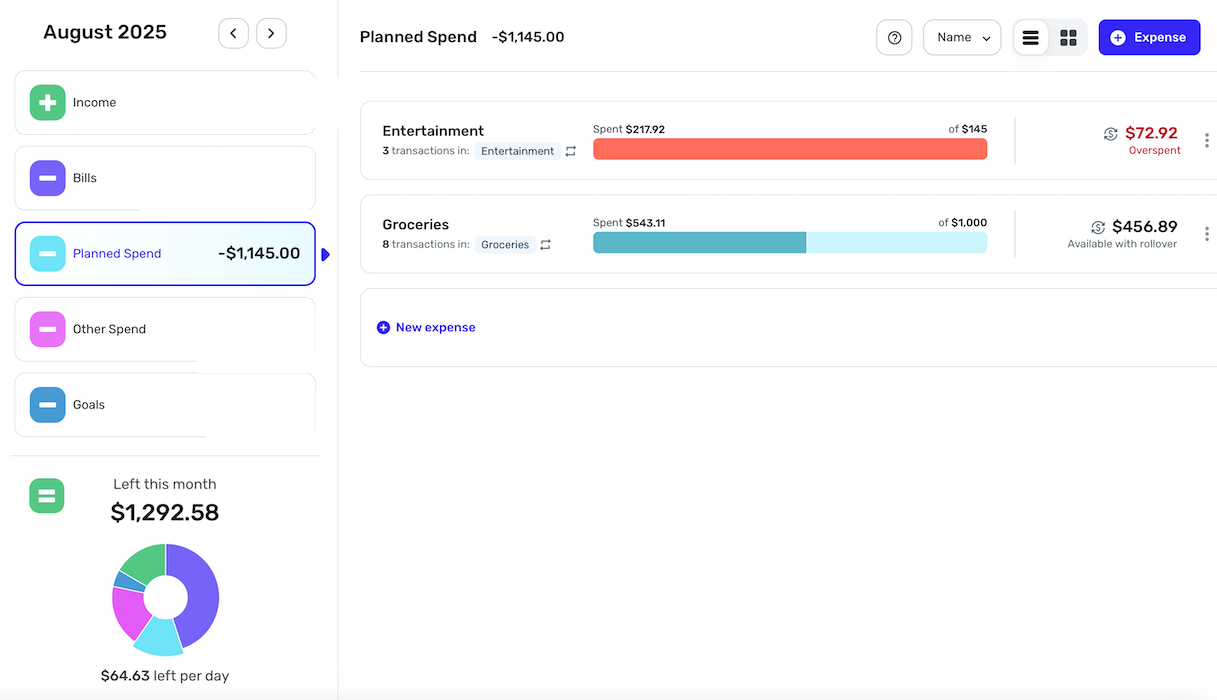Switch to list view
1217x700 pixels.
click(1031, 37)
